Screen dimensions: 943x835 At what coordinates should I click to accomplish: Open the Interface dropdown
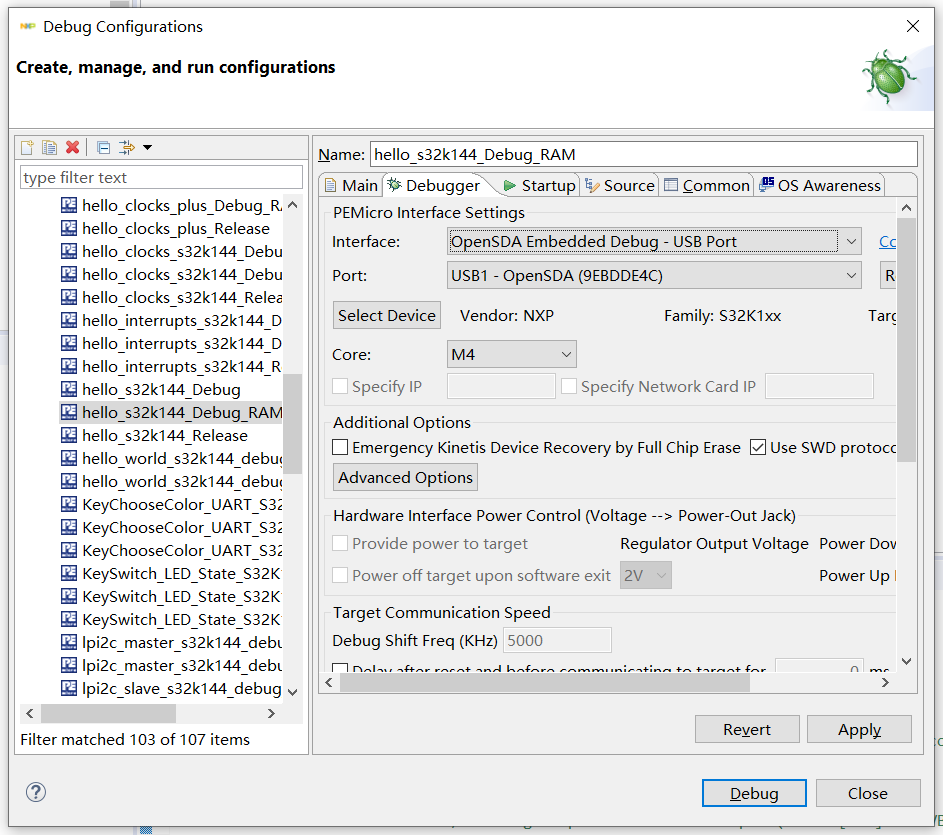click(654, 241)
